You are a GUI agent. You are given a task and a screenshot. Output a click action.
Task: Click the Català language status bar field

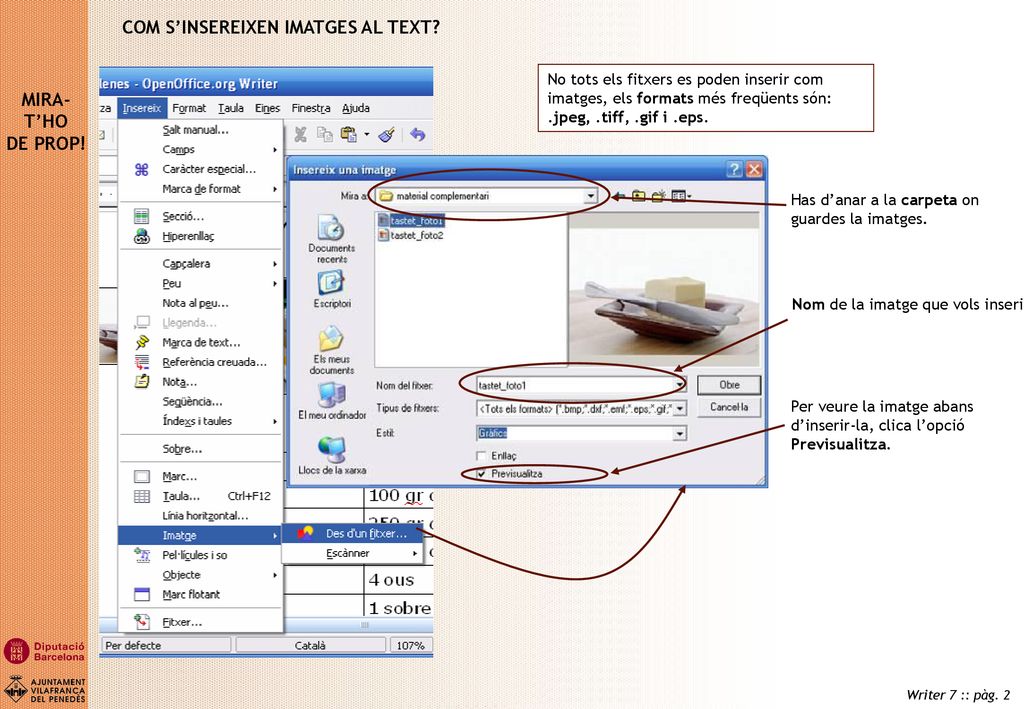(310, 645)
